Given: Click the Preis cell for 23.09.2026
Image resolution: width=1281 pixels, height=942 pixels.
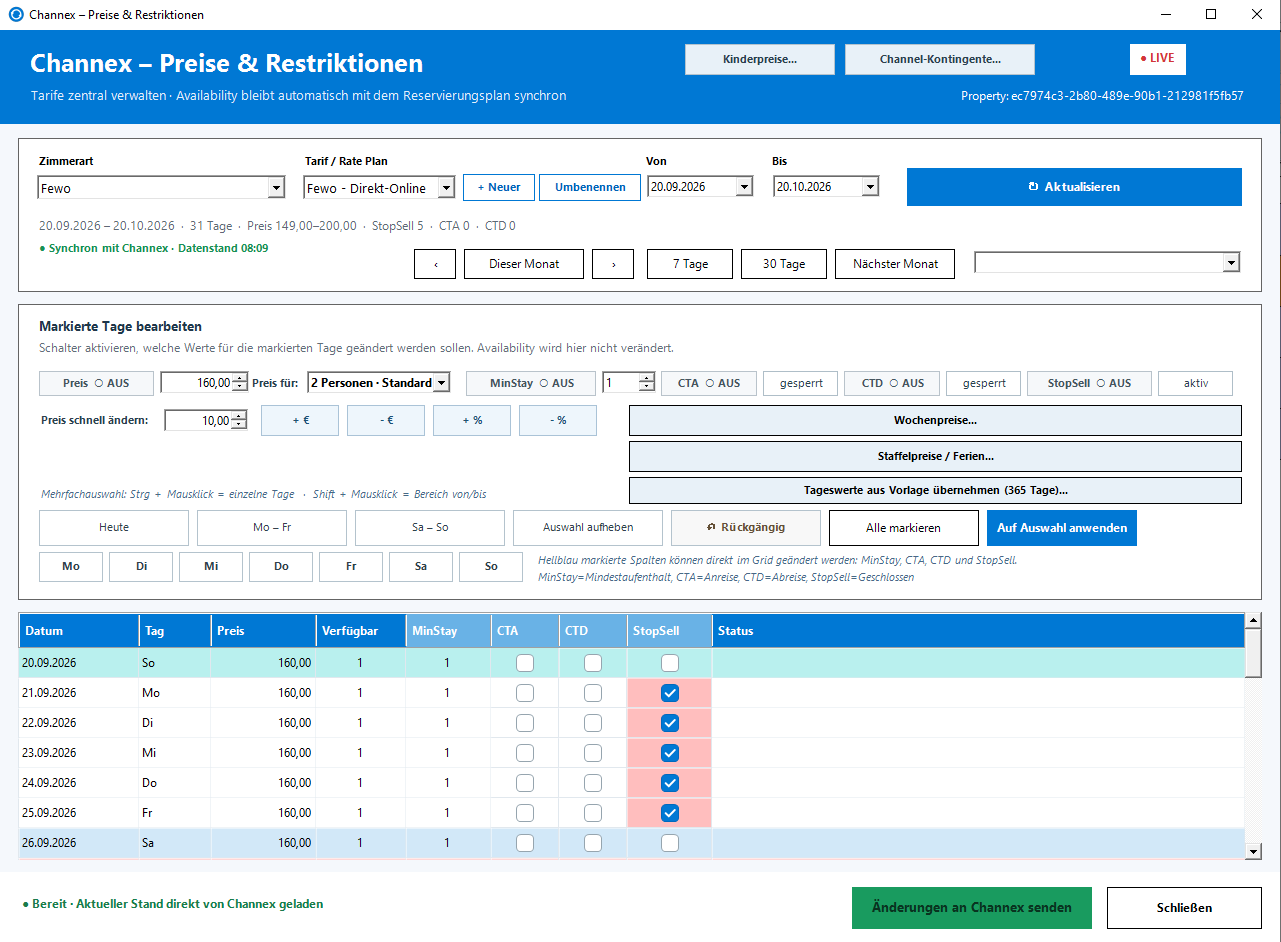Looking at the screenshot, I should tap(263, 753).
